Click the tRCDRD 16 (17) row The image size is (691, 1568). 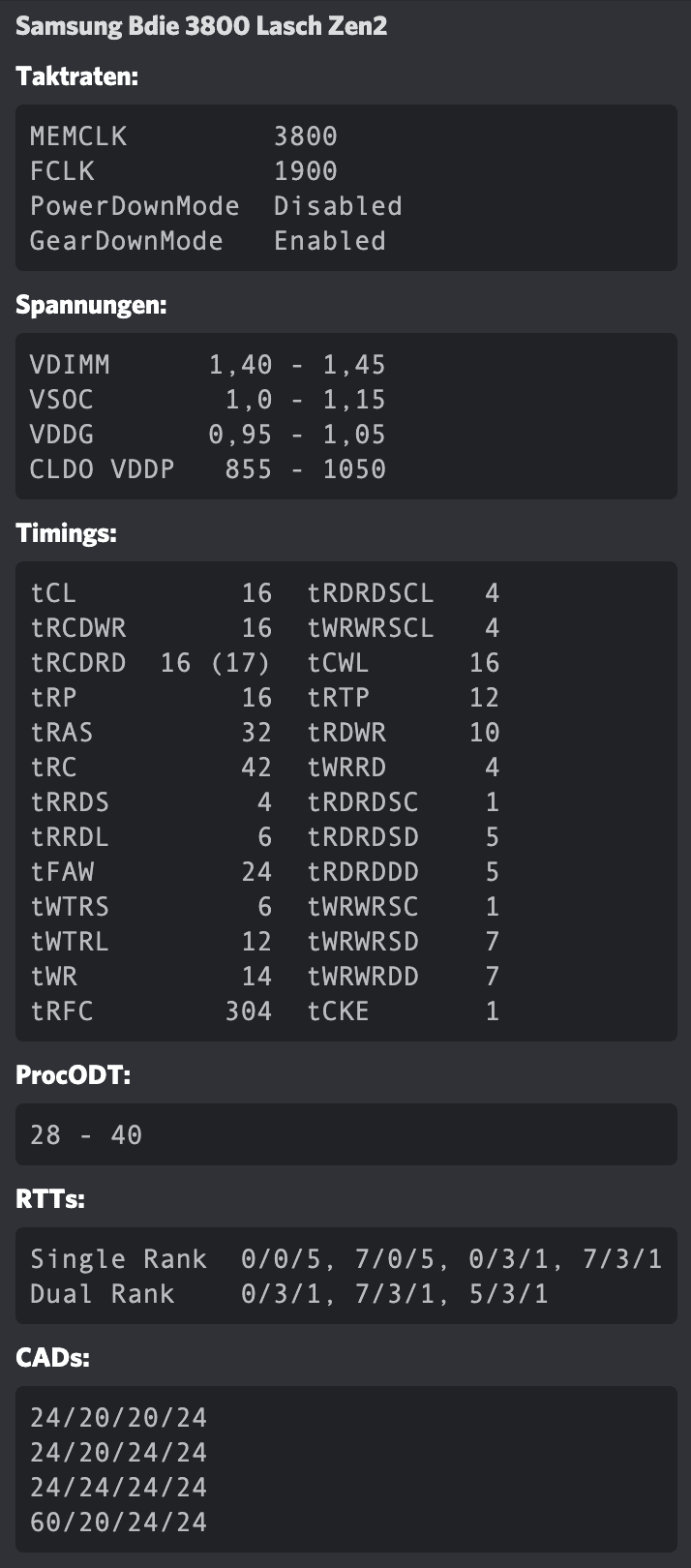[151, 663]
